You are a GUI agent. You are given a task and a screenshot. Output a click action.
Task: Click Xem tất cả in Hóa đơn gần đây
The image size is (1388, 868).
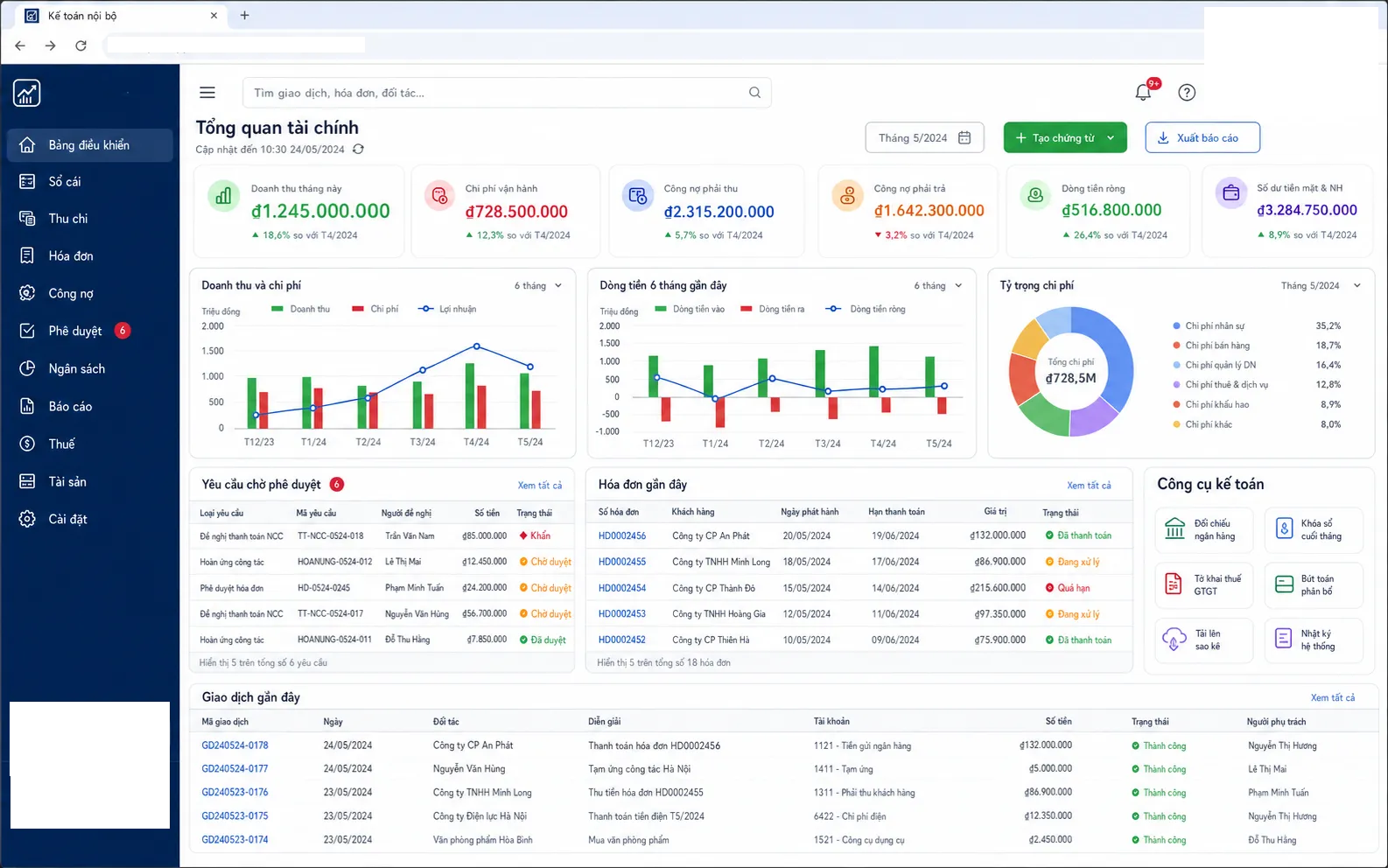tap(1089, 485)
